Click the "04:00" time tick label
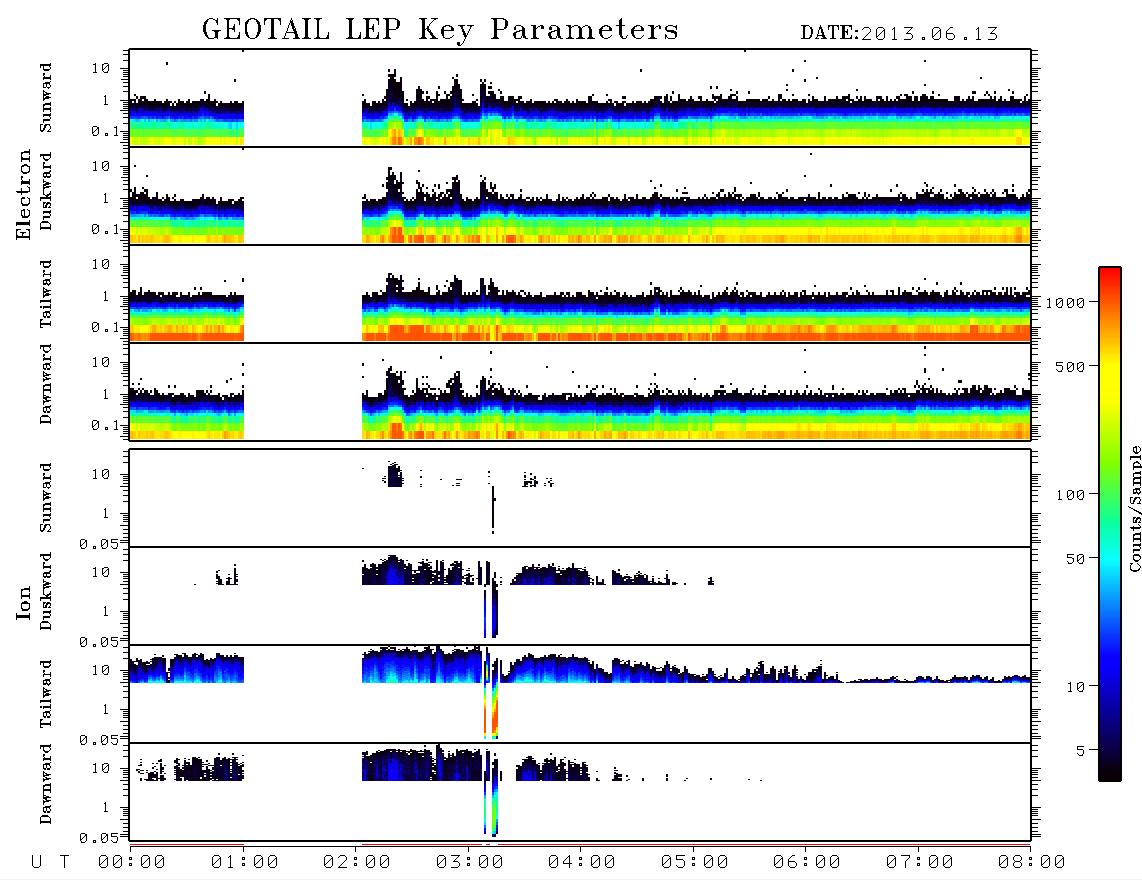 582,862
